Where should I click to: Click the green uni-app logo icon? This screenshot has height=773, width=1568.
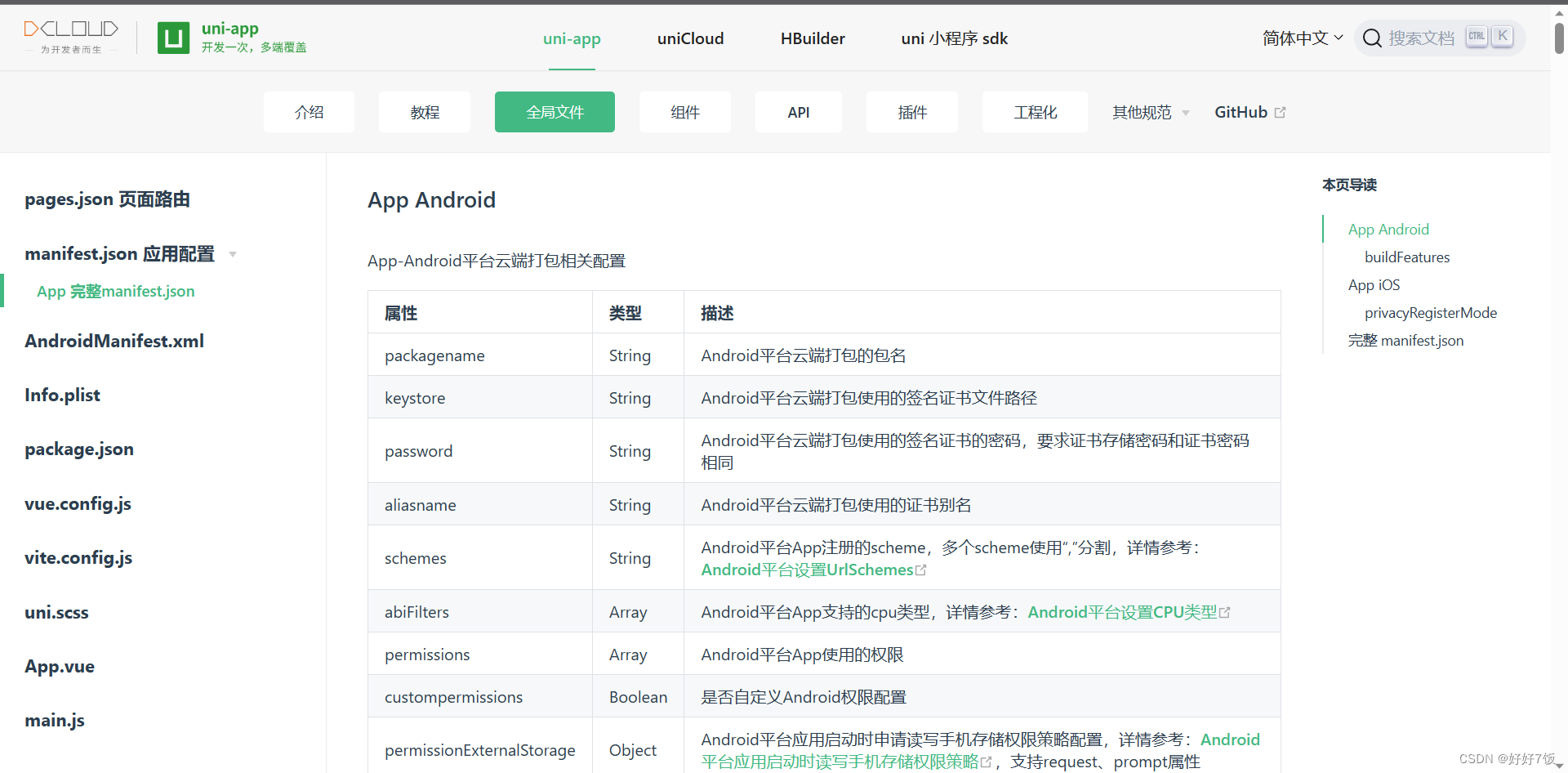(x=173, y=38)
